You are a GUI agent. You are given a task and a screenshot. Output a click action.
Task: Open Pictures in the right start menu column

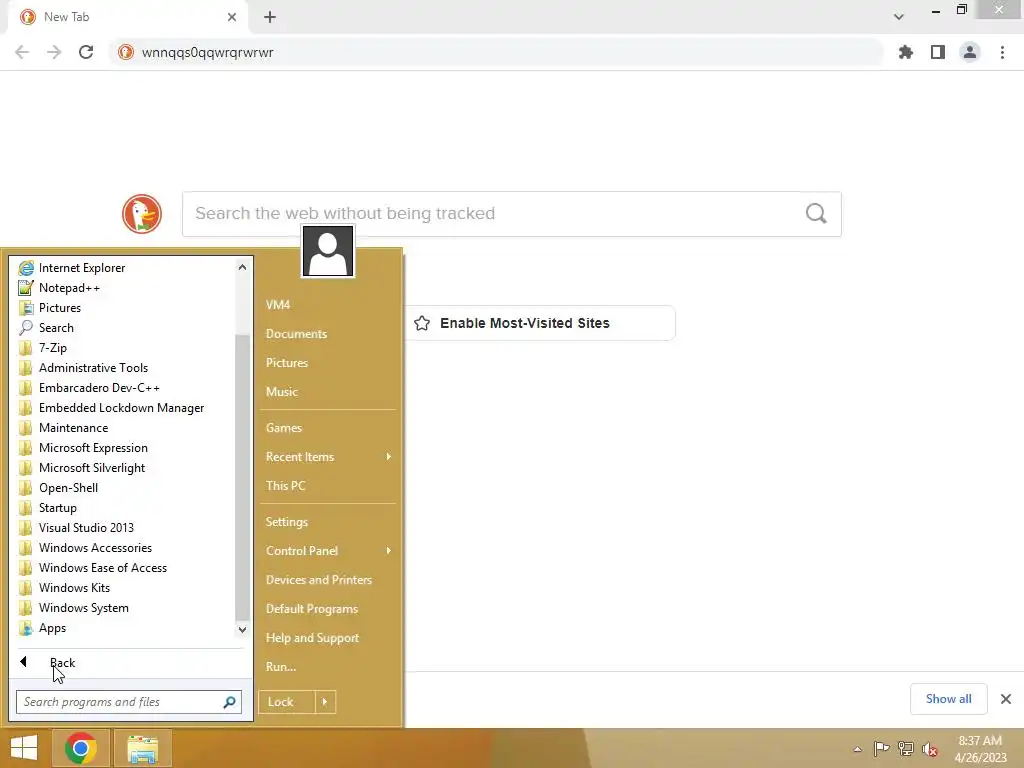point(287,363)
